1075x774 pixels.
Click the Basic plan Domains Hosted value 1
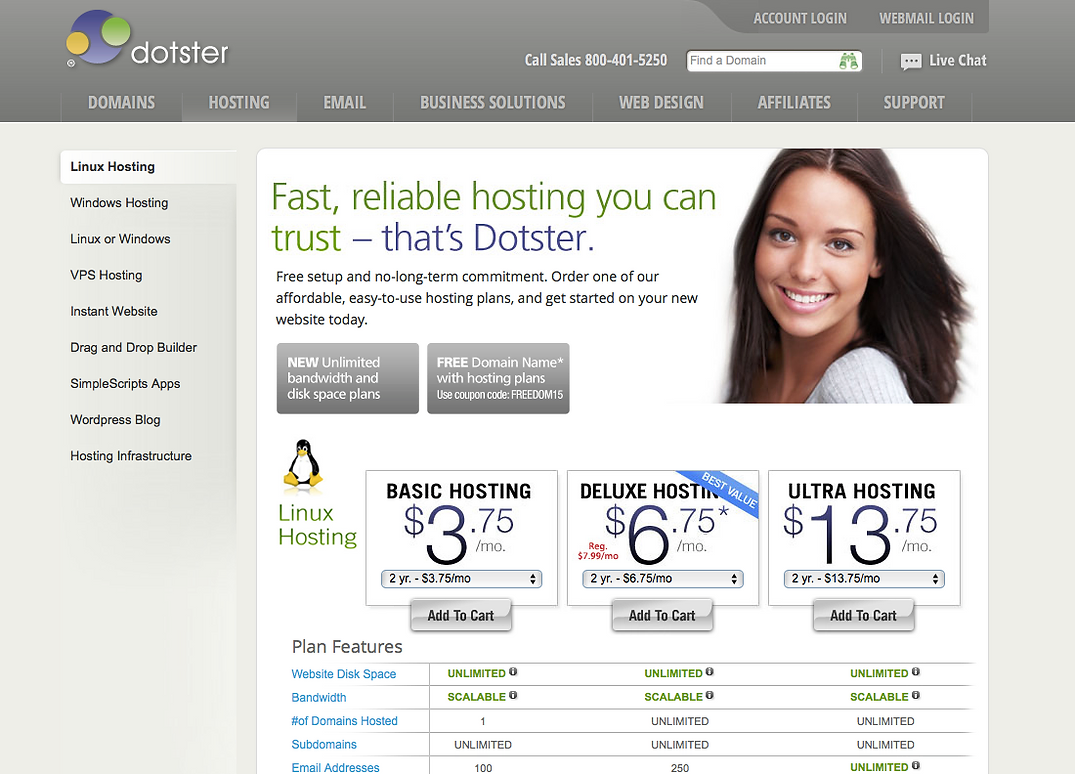tap(483, 721)
